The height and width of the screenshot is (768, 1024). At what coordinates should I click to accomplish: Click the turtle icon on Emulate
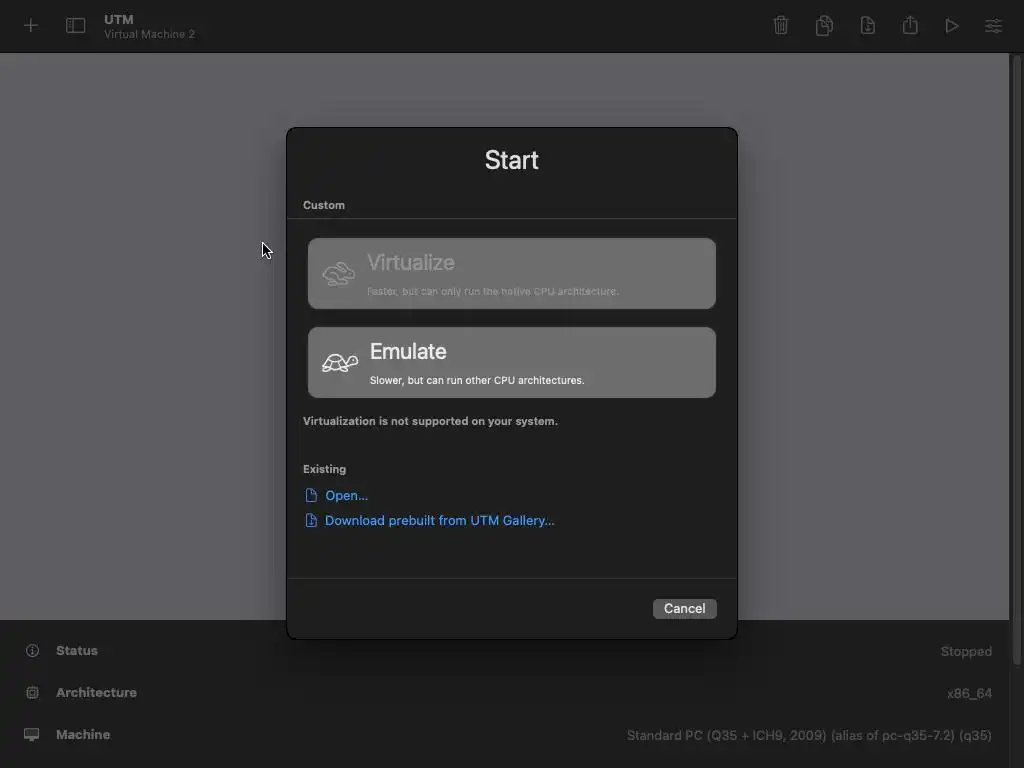(340, 362)
